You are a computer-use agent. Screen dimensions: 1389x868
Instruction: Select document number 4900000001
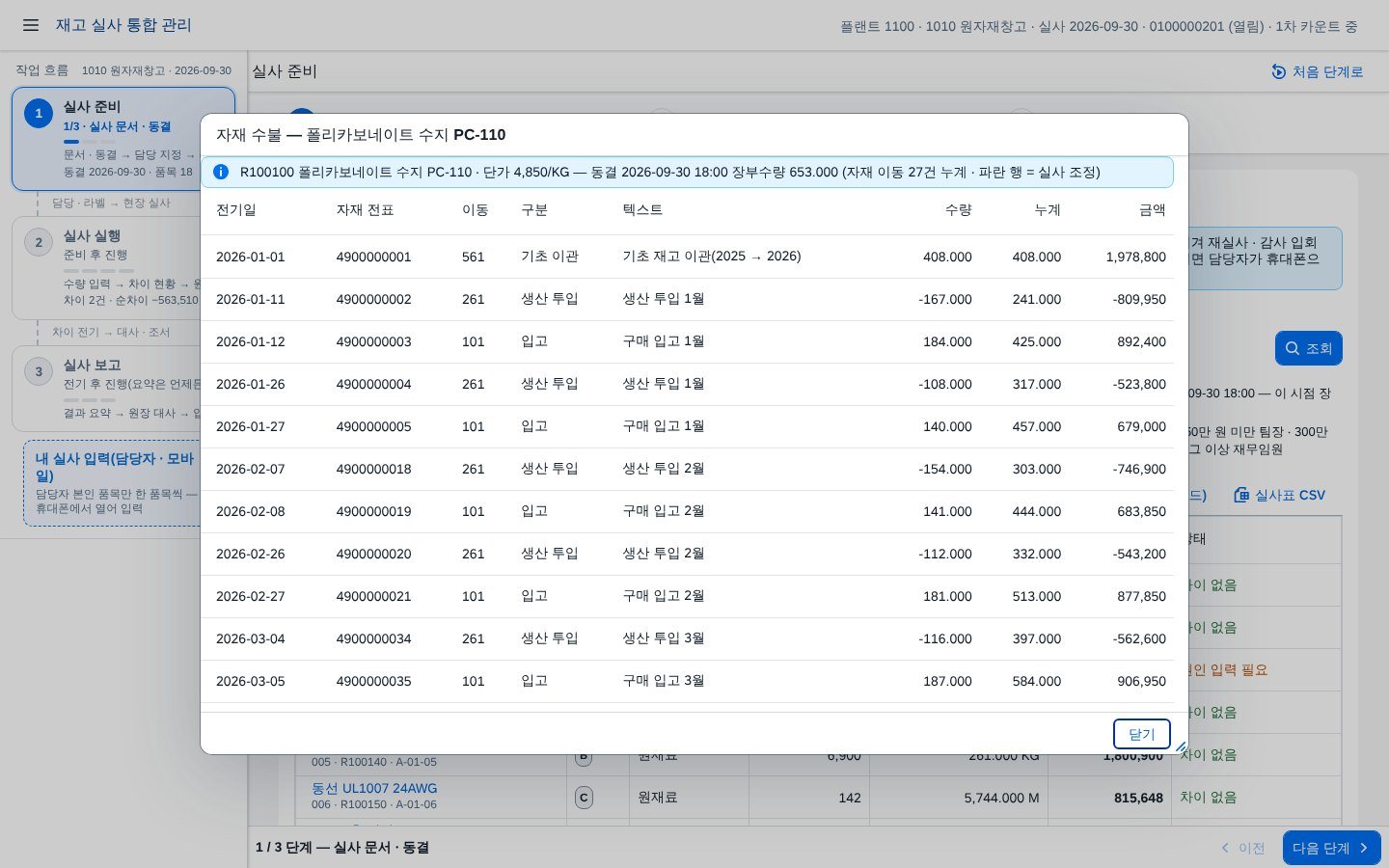374,257
